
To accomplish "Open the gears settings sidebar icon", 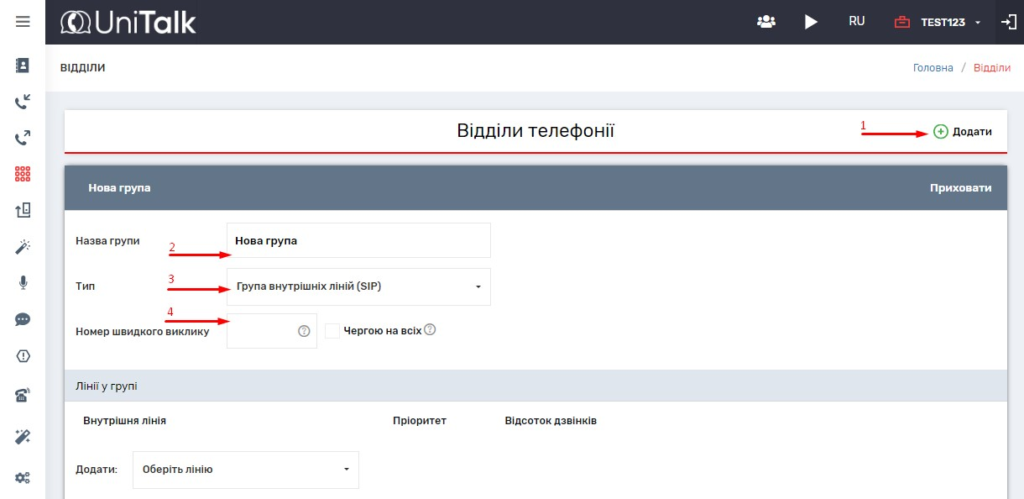I will pos(22,478).
